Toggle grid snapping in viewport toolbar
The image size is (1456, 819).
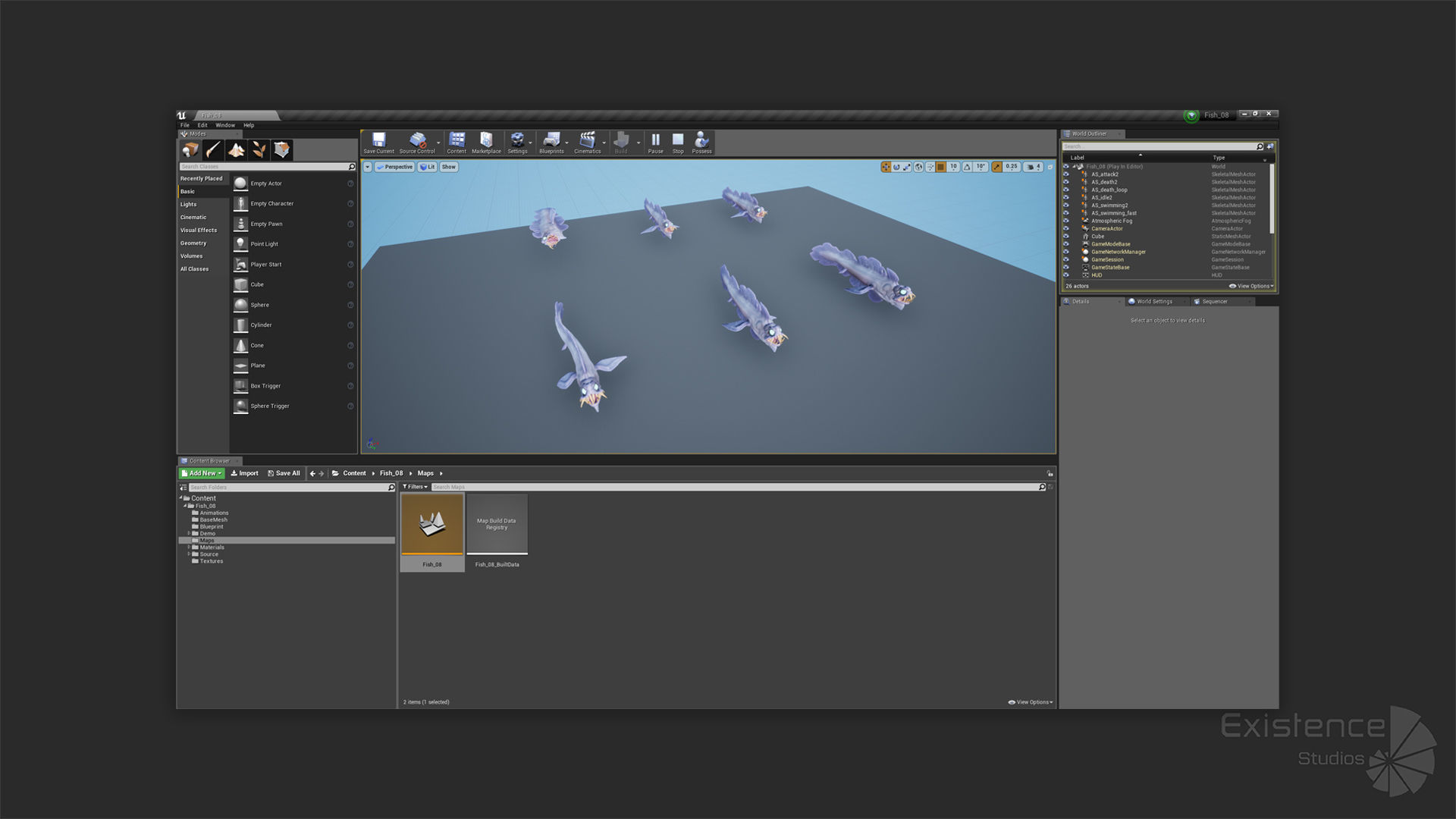[940, 167]
